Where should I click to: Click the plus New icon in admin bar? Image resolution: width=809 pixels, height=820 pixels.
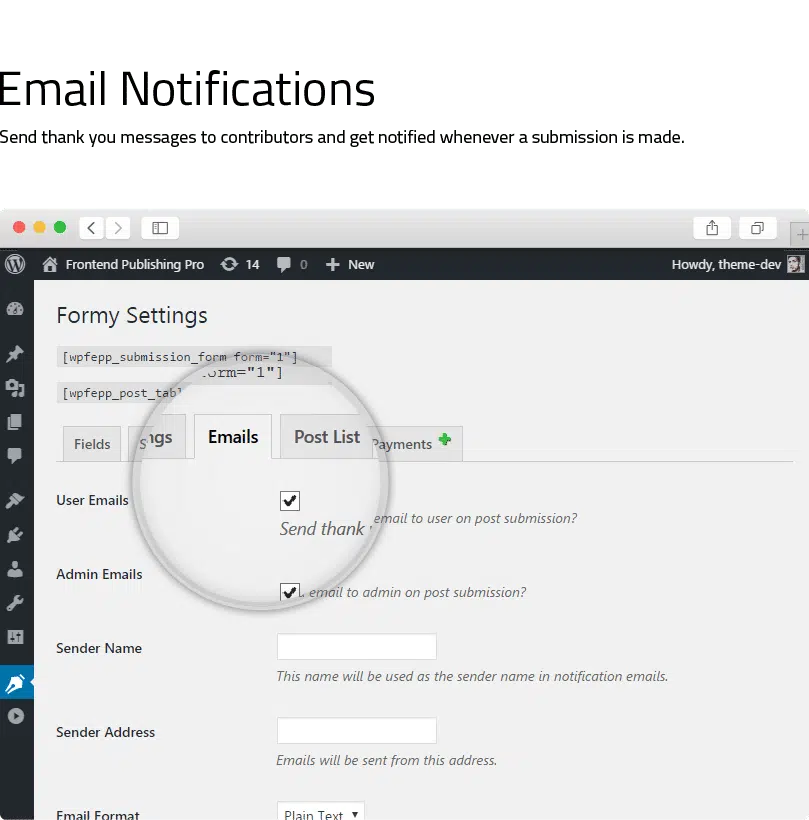[333, 265]
